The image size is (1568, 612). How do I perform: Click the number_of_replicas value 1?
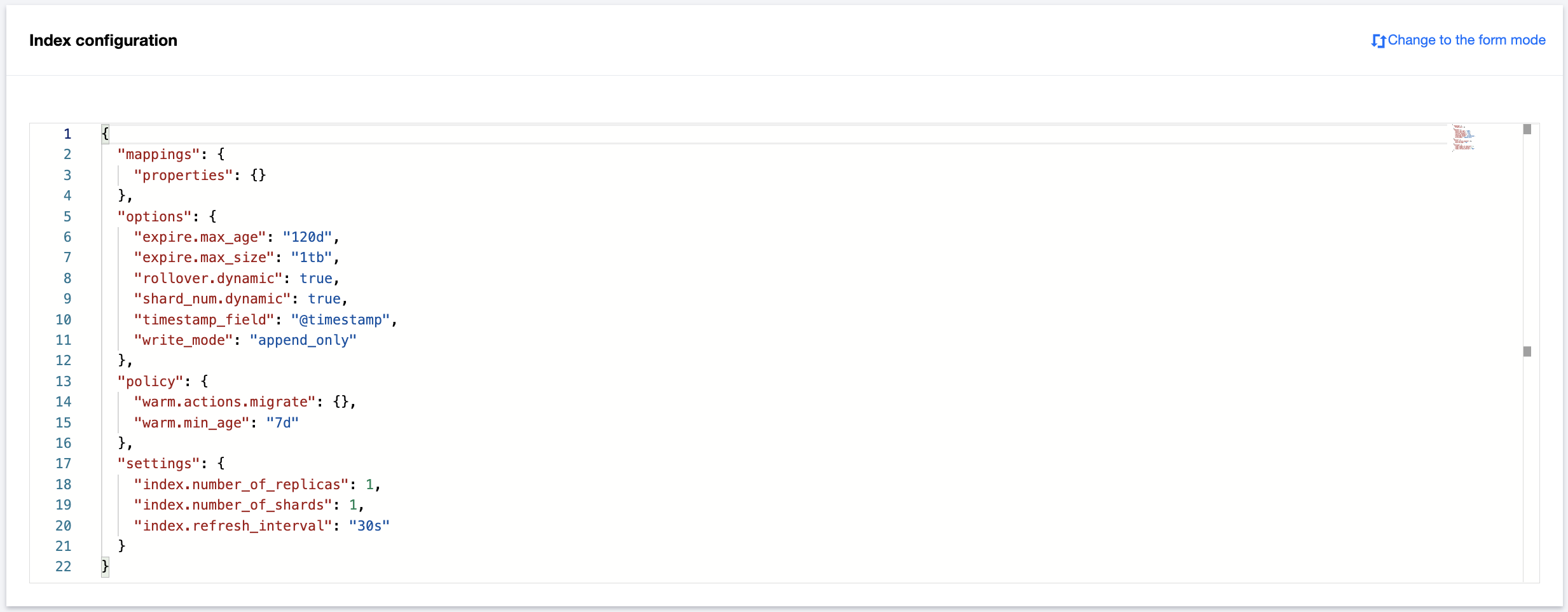[x=369, y=485]
